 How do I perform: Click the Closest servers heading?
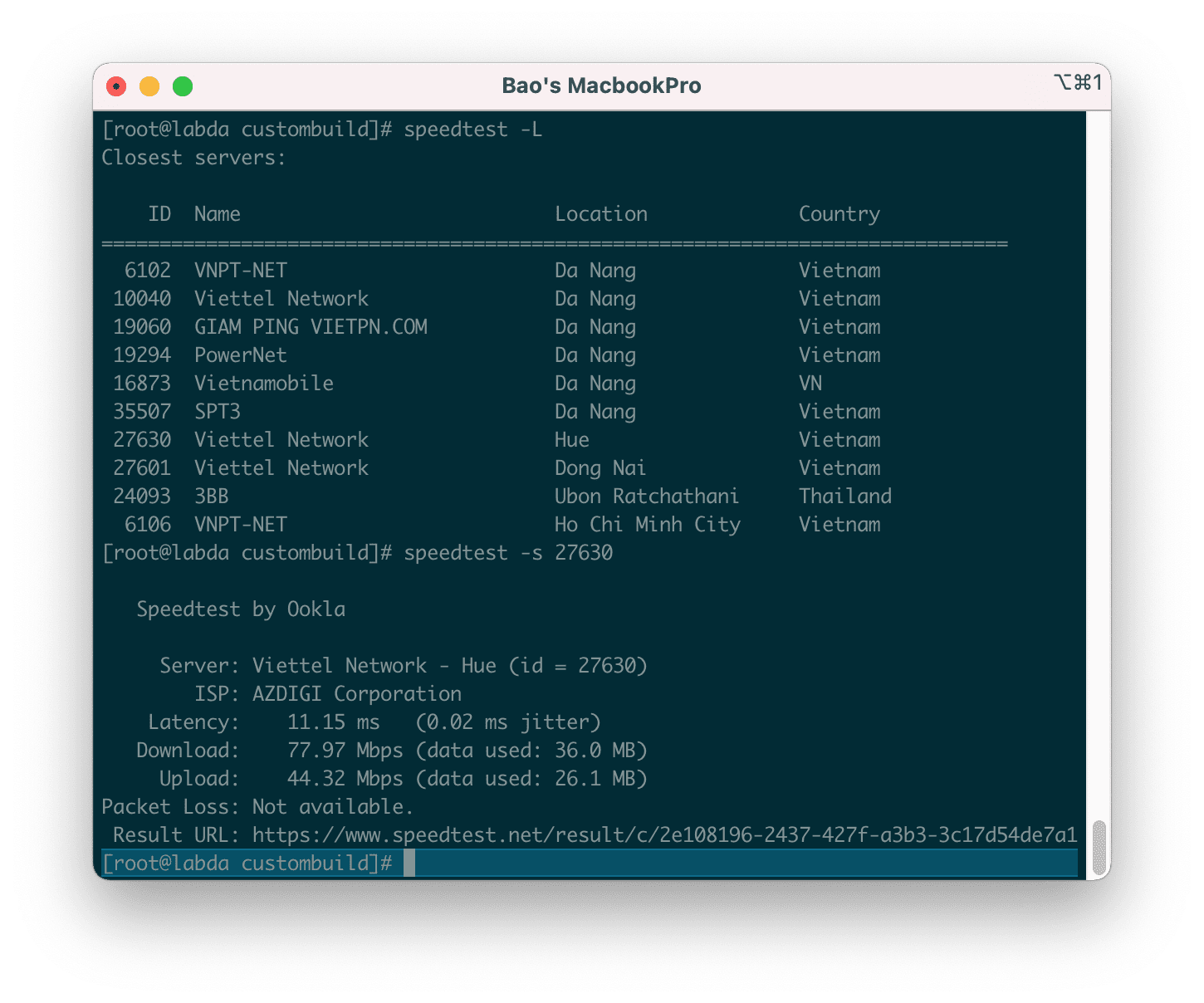[193, 157]
